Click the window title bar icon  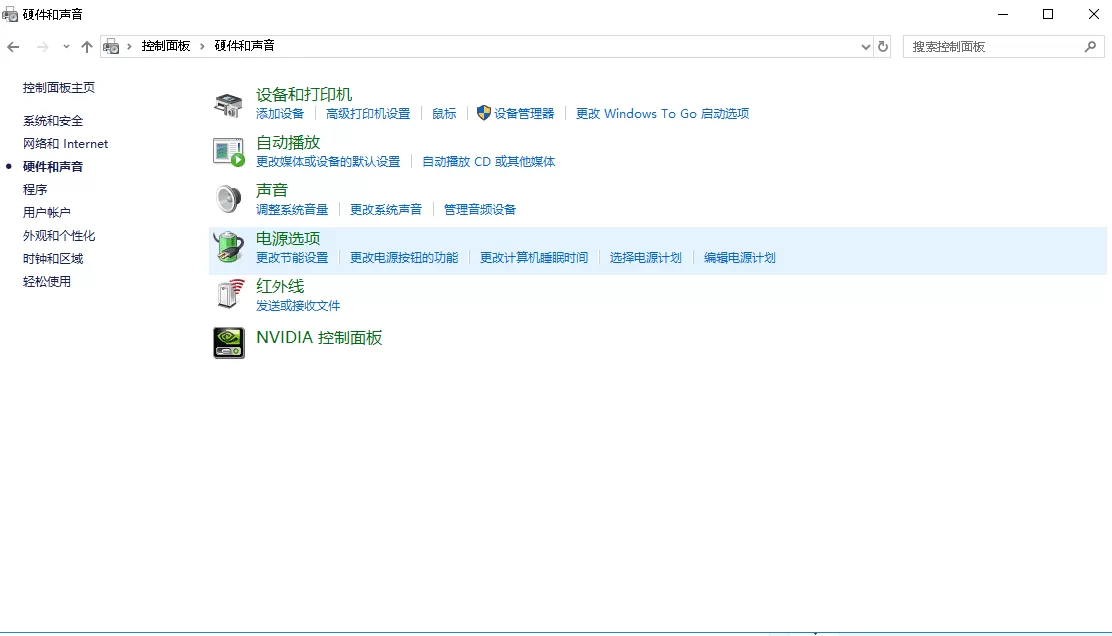[x=10, y=14]
